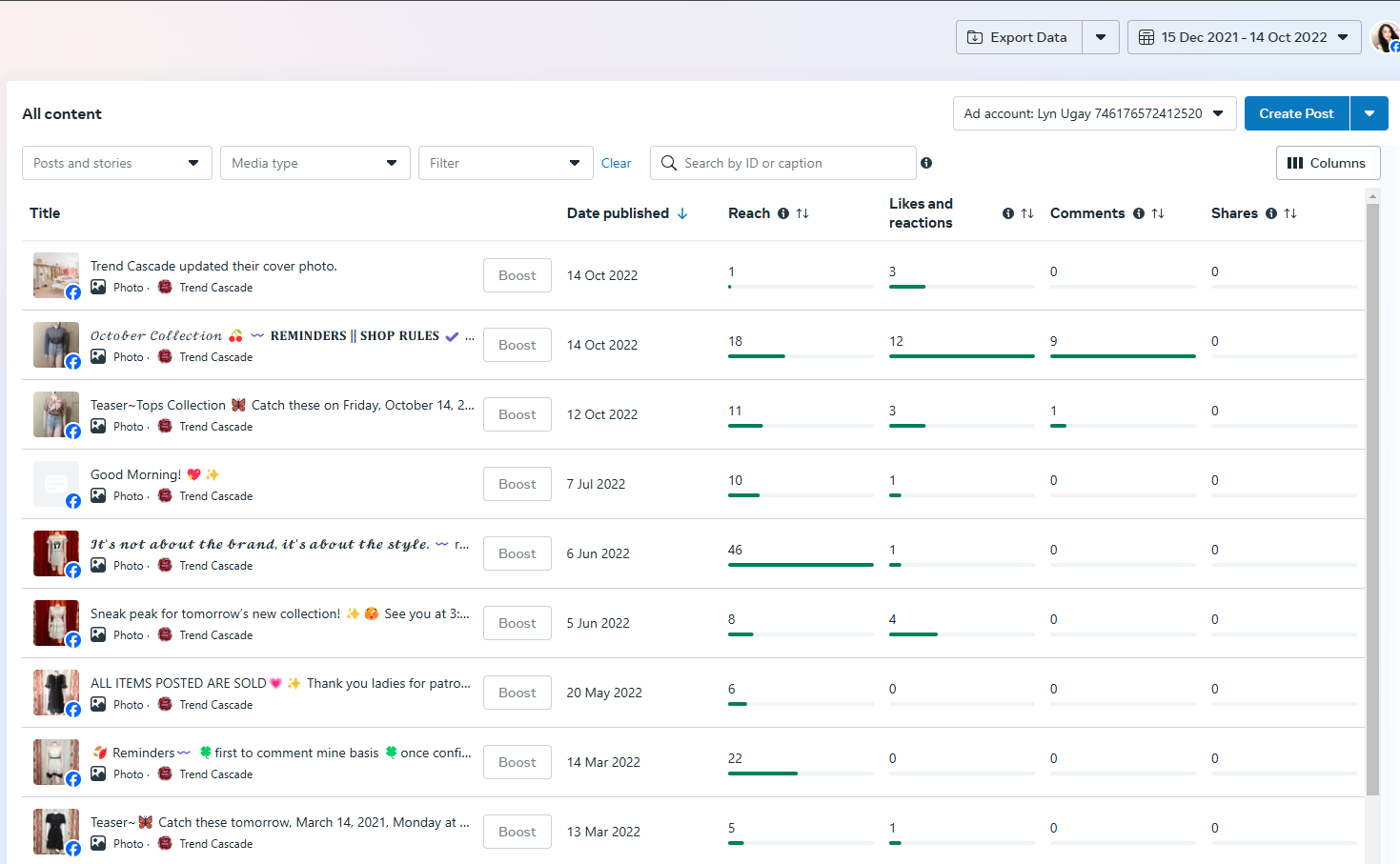This screenshot has width=1400, height=864.
Task: Expand Create Post arrow options
Action: 1370,113
